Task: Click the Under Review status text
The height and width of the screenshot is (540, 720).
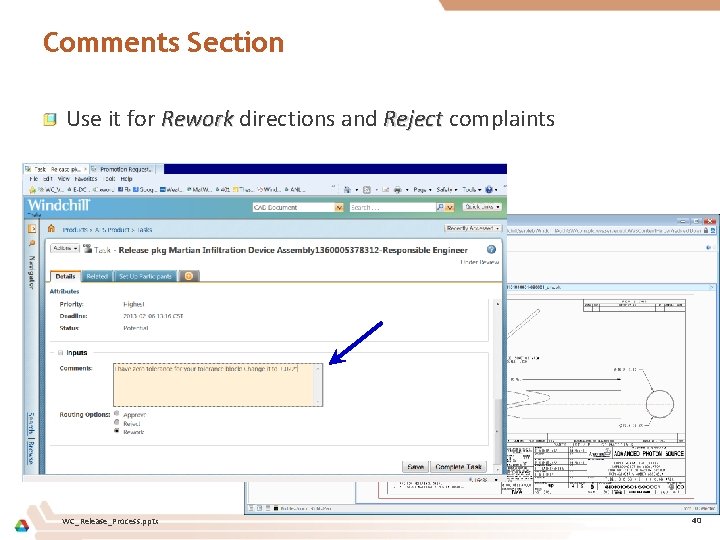Action: click(479, 262)
